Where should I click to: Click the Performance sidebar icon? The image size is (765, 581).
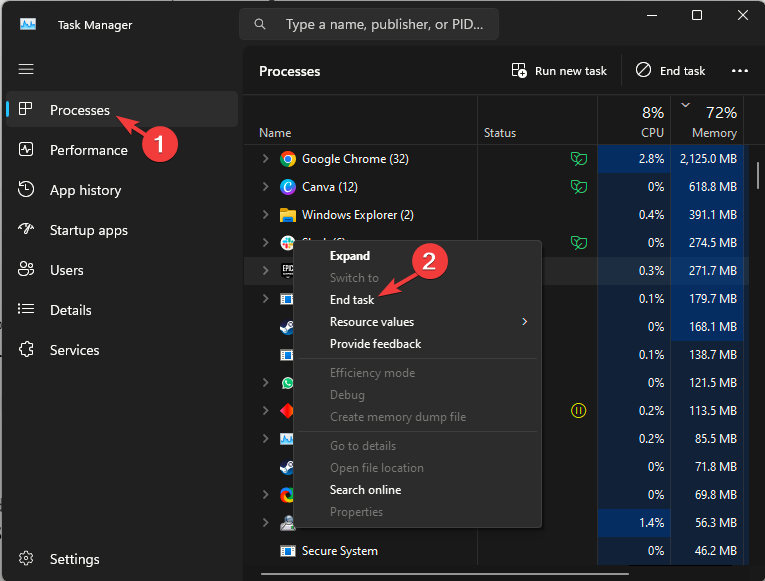click(x=27, y=150)
